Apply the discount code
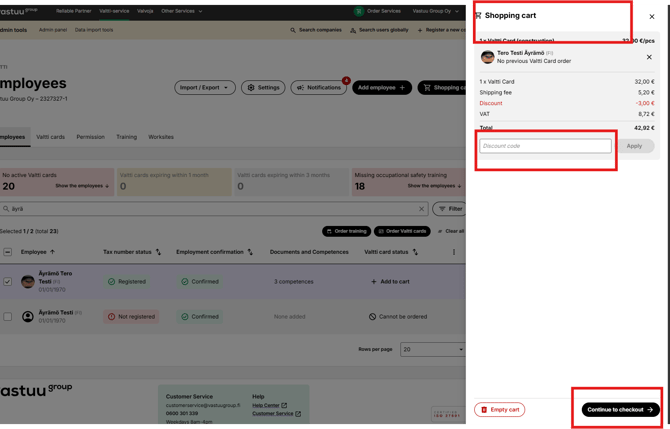 pyautogui.click(x=635, y=146)
